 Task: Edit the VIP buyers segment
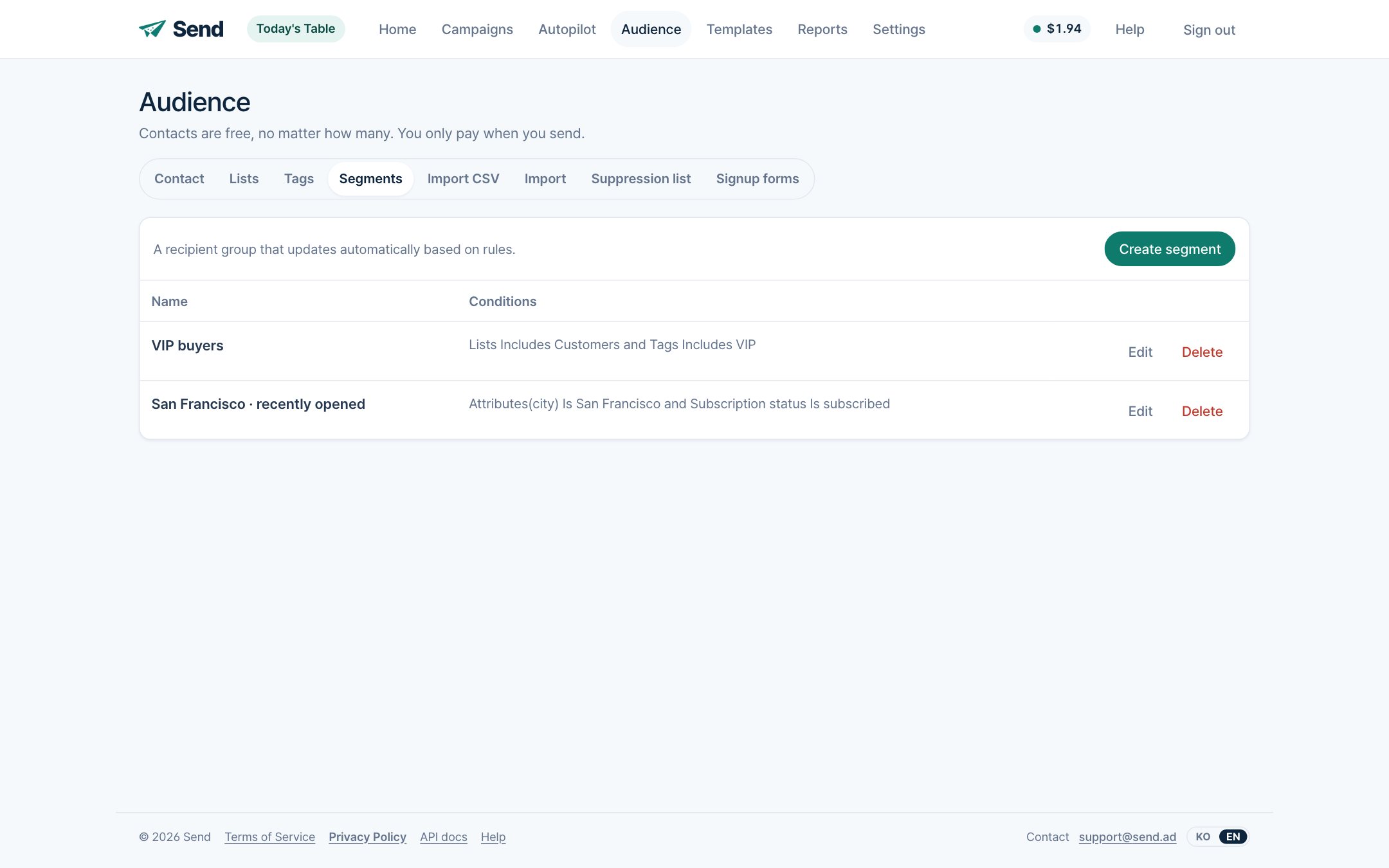coord(1140,352)
